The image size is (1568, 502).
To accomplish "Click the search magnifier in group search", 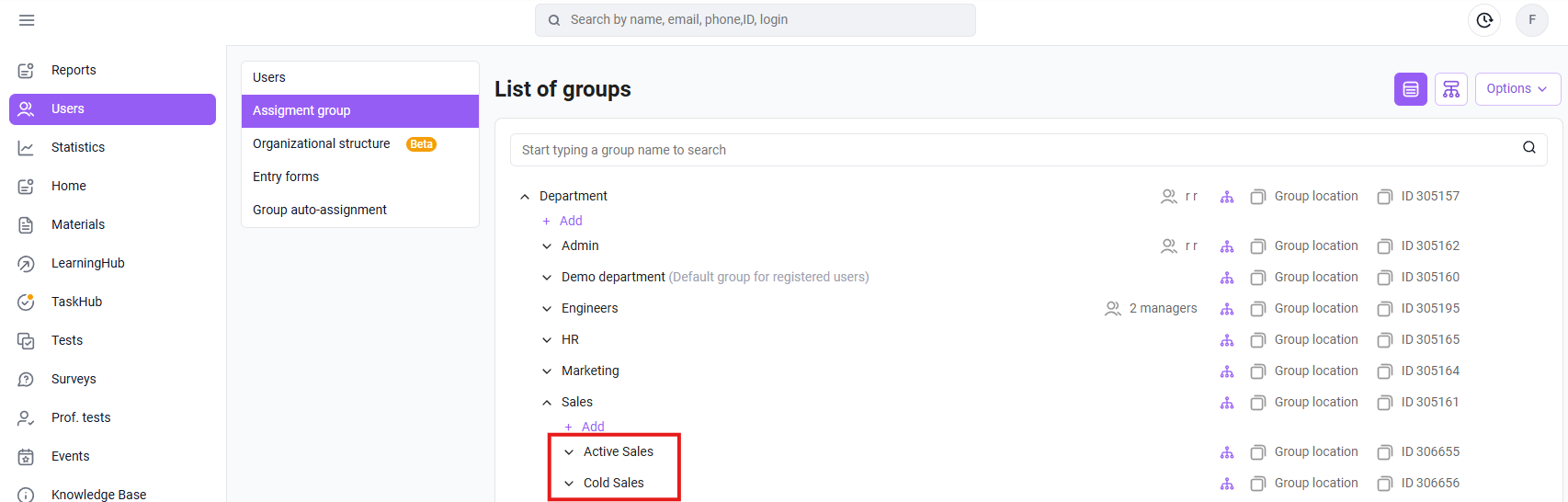I will [x=1529, y=147].
